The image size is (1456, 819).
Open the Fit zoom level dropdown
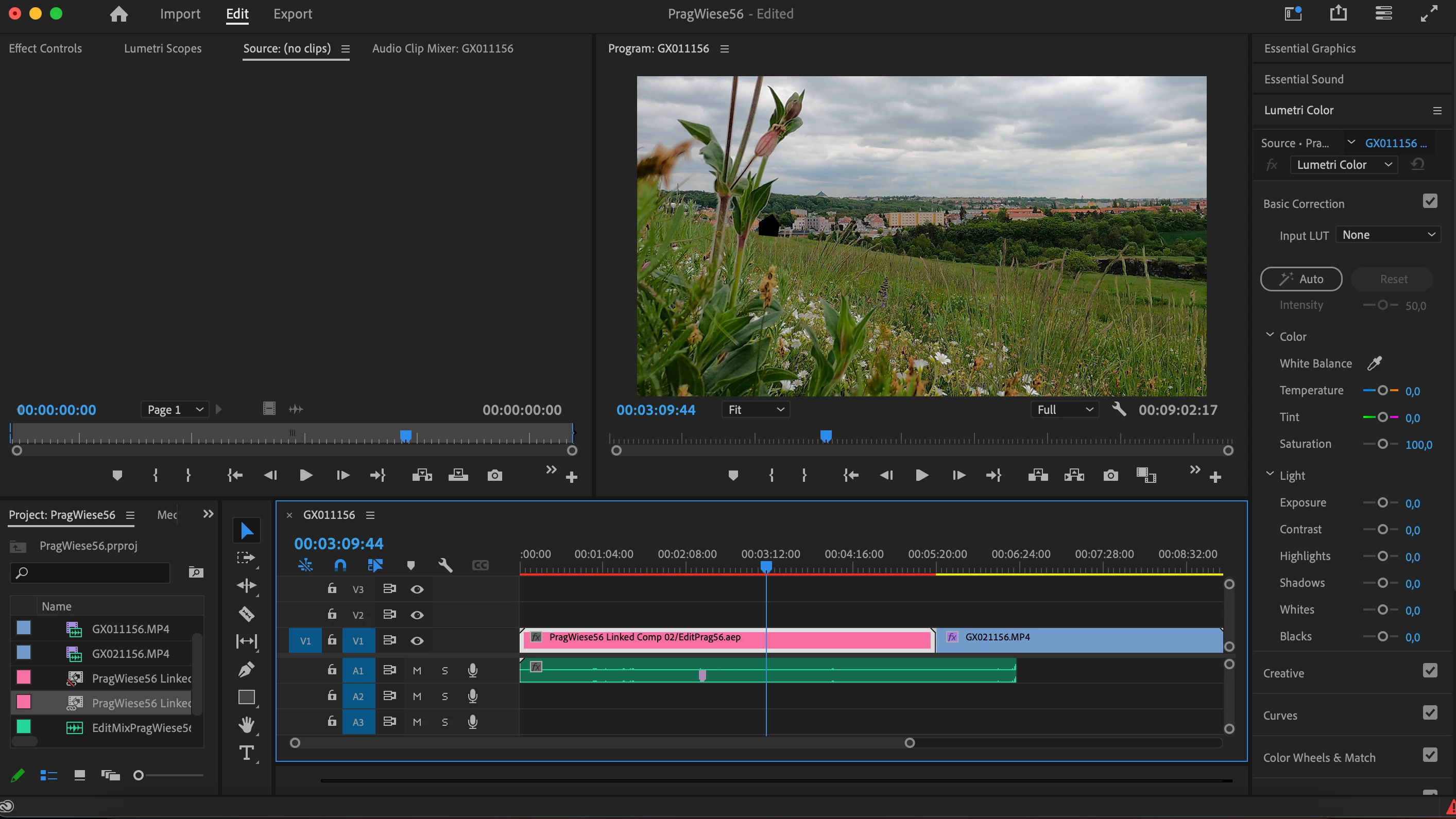click(756, 410)
